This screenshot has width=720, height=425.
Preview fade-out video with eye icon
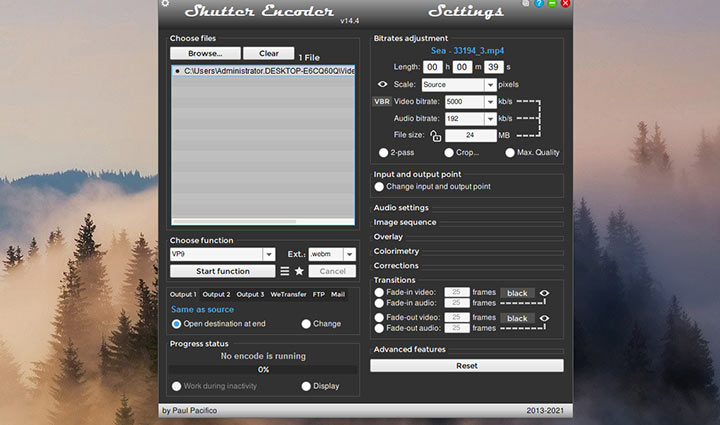(x=544, y=318)
